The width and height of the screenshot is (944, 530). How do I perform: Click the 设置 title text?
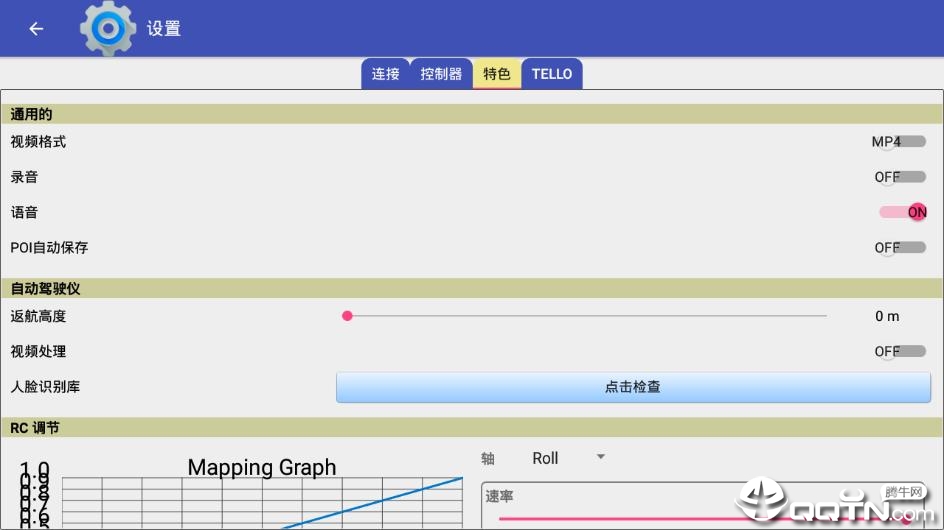(164, 29)
